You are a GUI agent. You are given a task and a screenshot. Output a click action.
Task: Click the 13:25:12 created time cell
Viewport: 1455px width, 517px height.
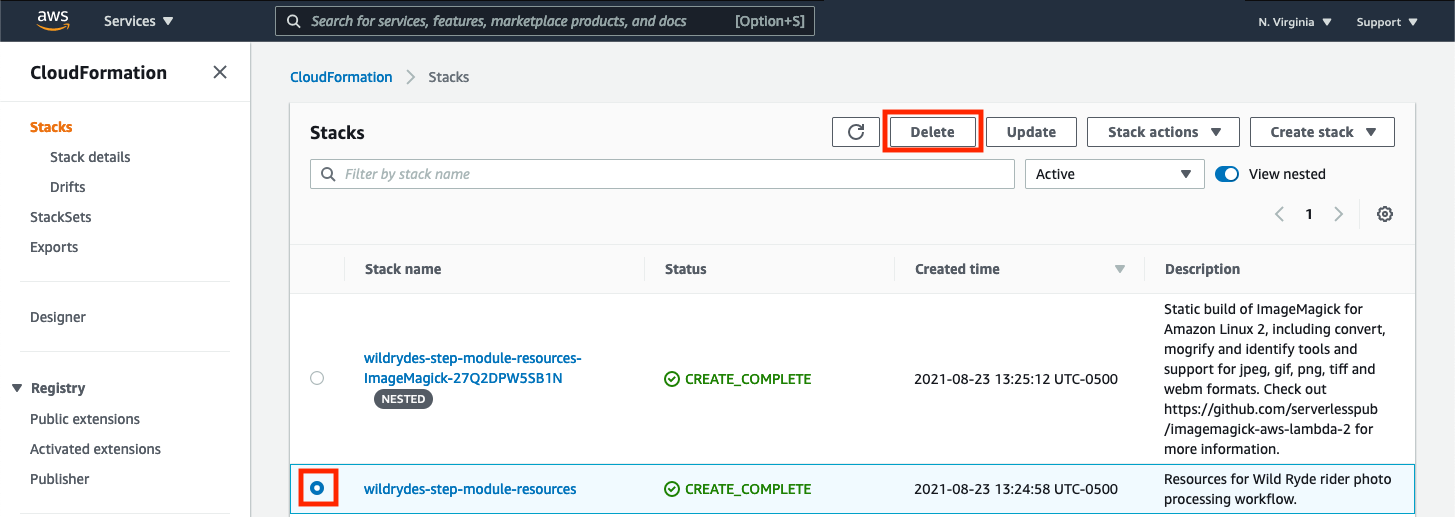click(1016, 379)
